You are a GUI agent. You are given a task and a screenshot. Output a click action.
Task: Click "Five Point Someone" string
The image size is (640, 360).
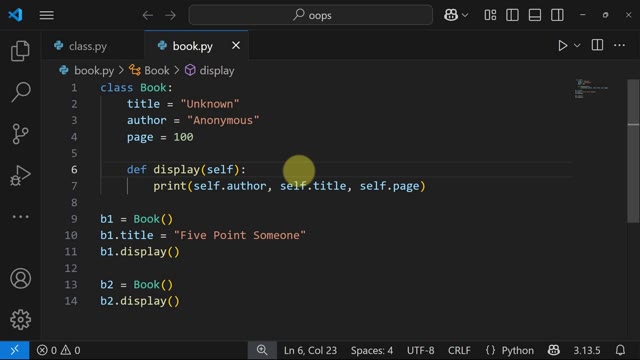tap(240, 235)
